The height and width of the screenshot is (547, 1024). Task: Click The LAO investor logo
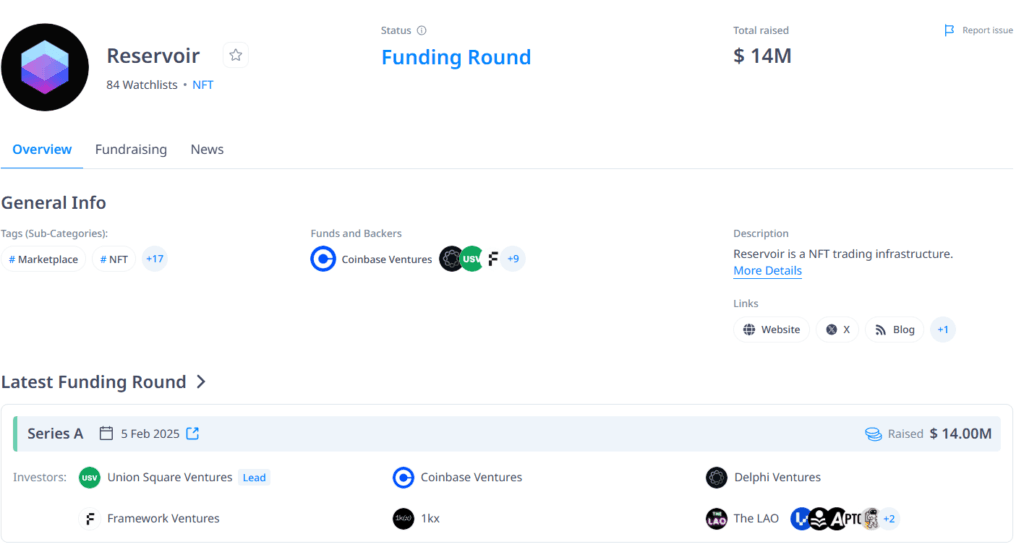[716, 518]
